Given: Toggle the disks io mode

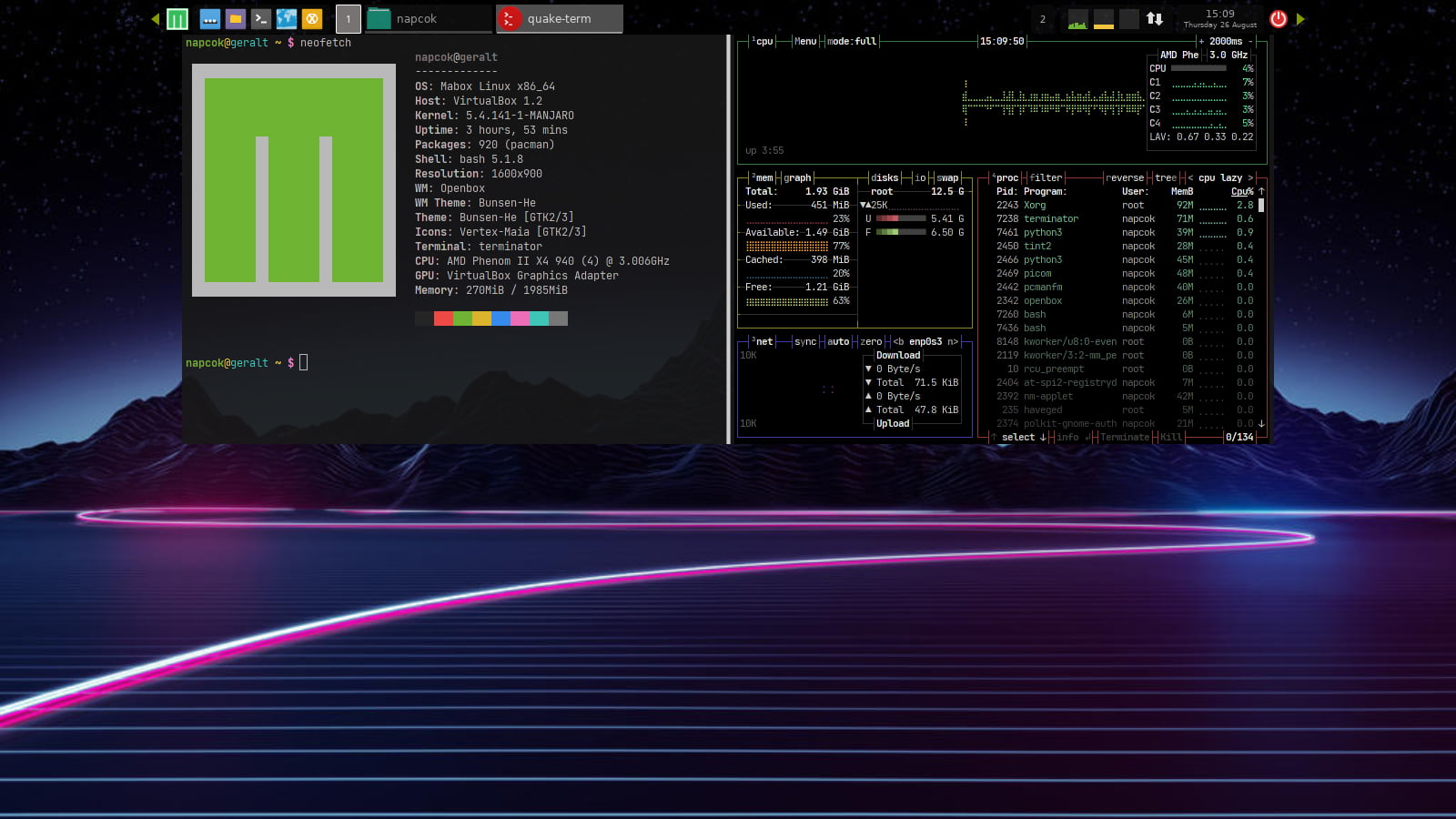Looking at the screenshot, I should (920, 177).
